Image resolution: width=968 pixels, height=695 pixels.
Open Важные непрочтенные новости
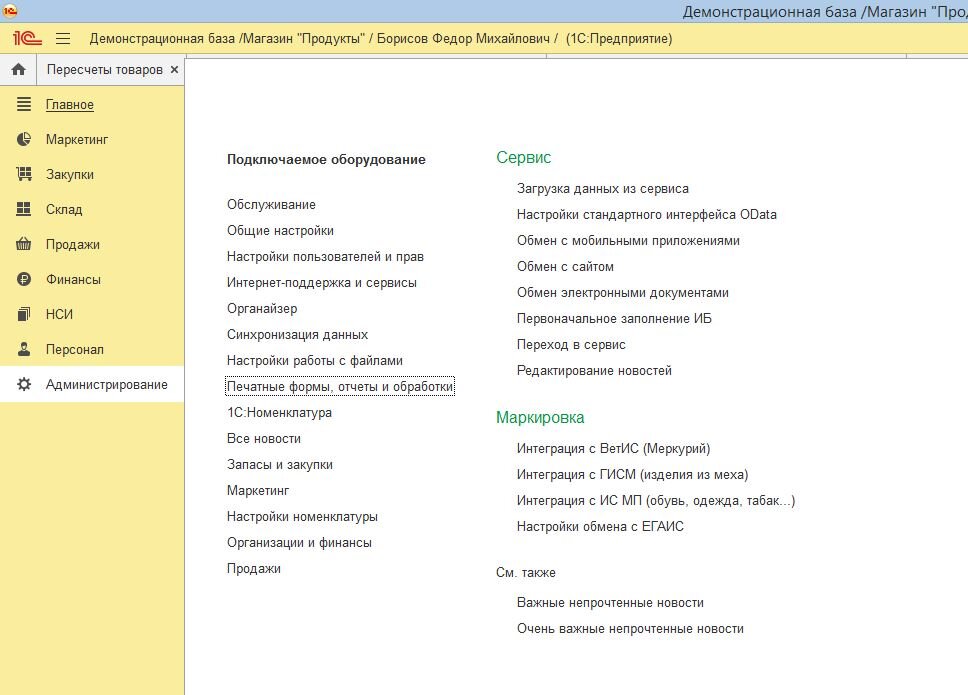tap(610, 602)
